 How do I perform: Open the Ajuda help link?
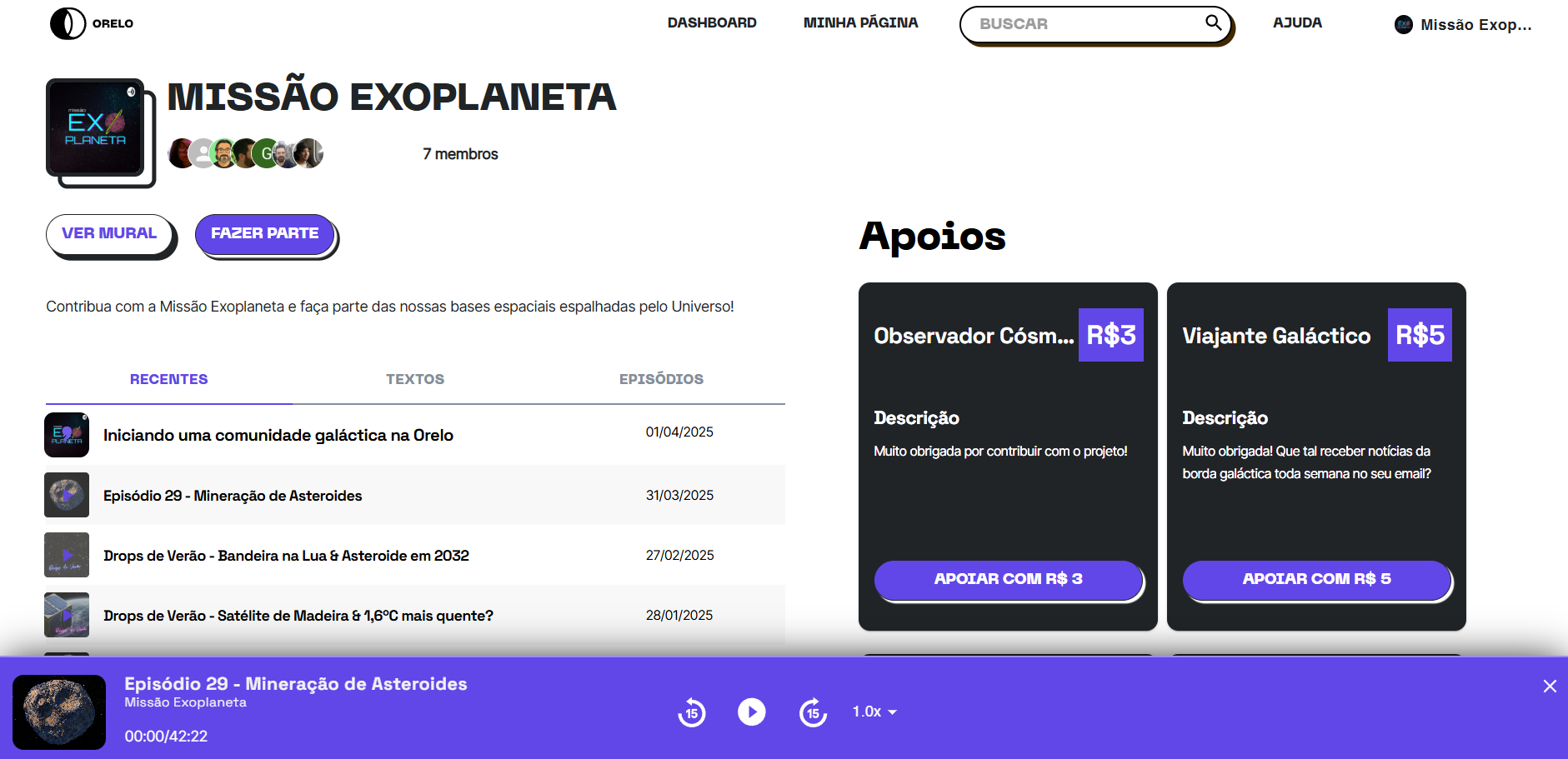pos(1297,22)
